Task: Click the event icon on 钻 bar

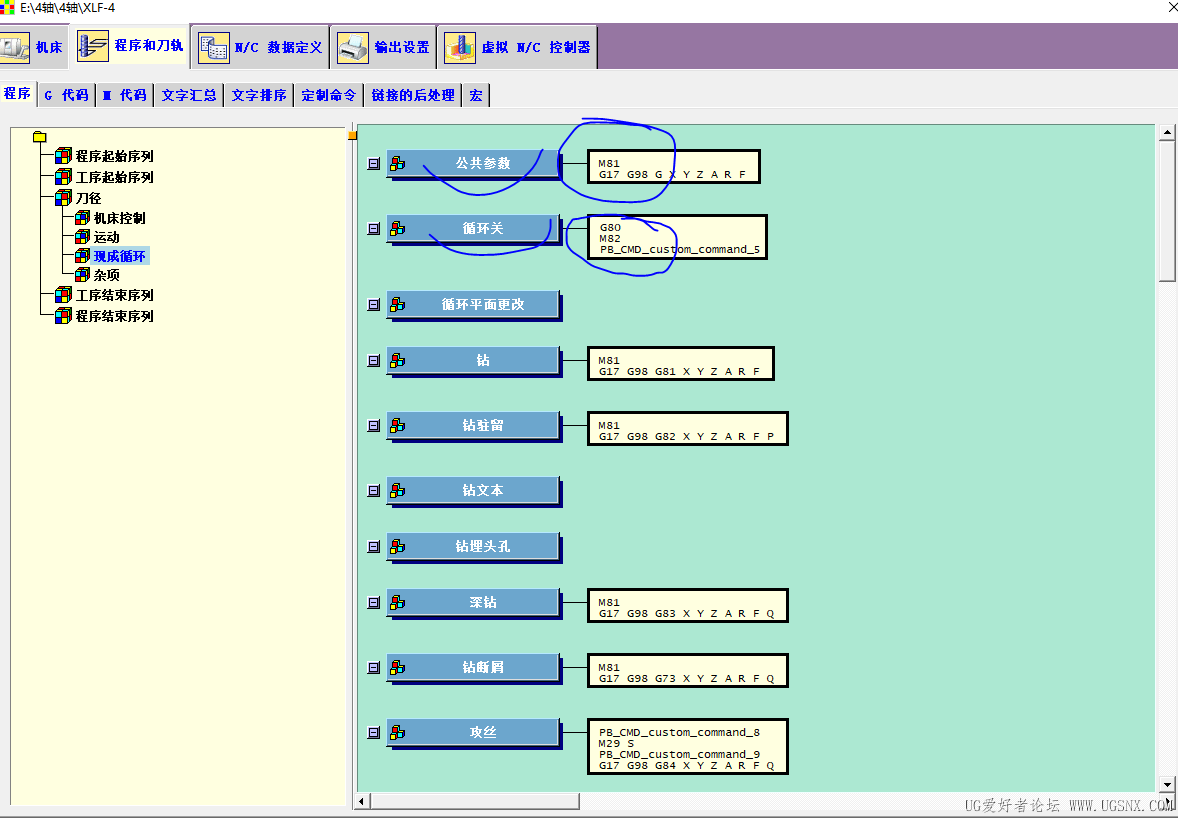Action: point(397,361)
